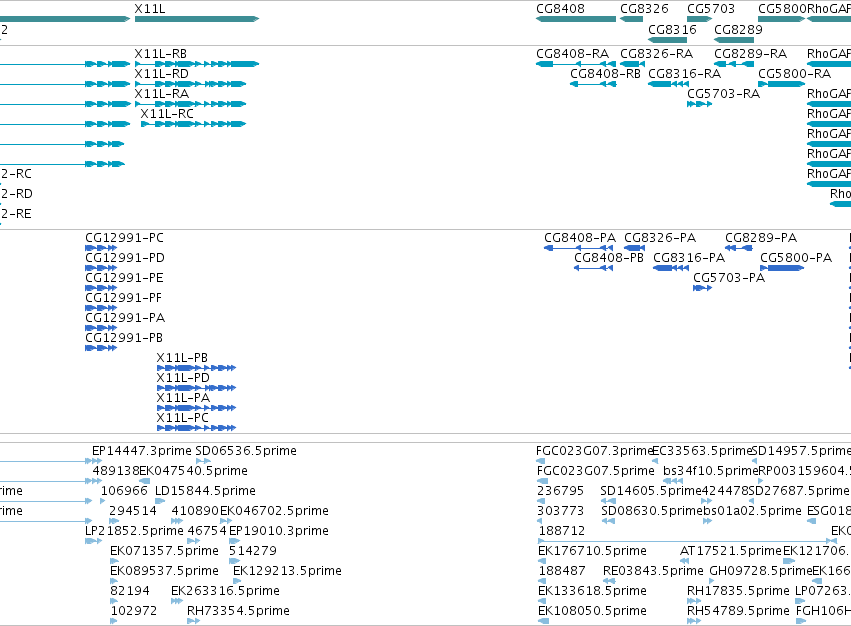Select the X11L-RA transcript label

[x=162, y=94]
